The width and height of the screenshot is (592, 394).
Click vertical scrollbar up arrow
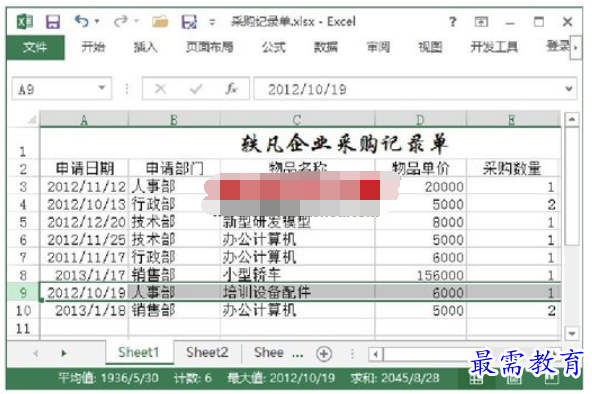pos(572,119)
